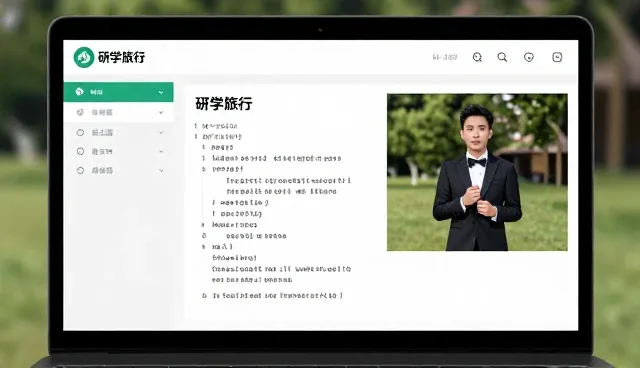Click the icon of the second sidebar item
640x368 pixels.
[x=80, y=112]
